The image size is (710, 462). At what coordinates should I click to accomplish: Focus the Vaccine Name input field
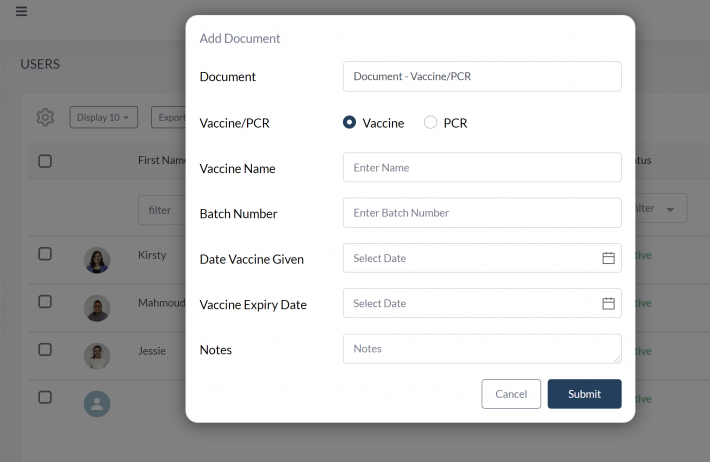coord(482,168)
